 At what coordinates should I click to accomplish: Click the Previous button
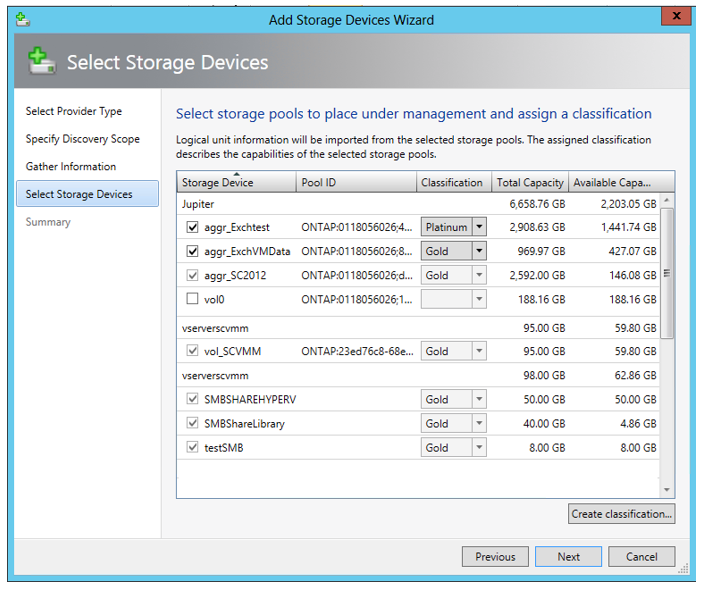(495, 557)
